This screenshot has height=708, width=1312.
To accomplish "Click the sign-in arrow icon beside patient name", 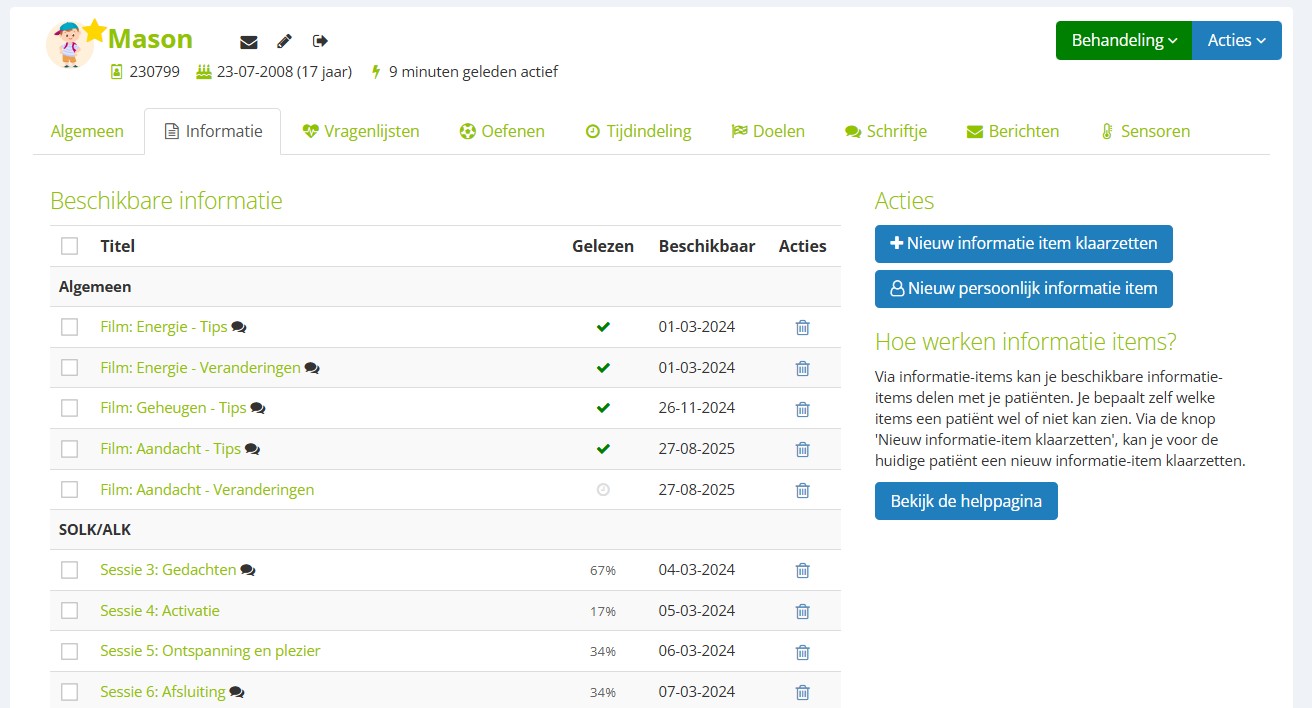I will tap(320, 41).
